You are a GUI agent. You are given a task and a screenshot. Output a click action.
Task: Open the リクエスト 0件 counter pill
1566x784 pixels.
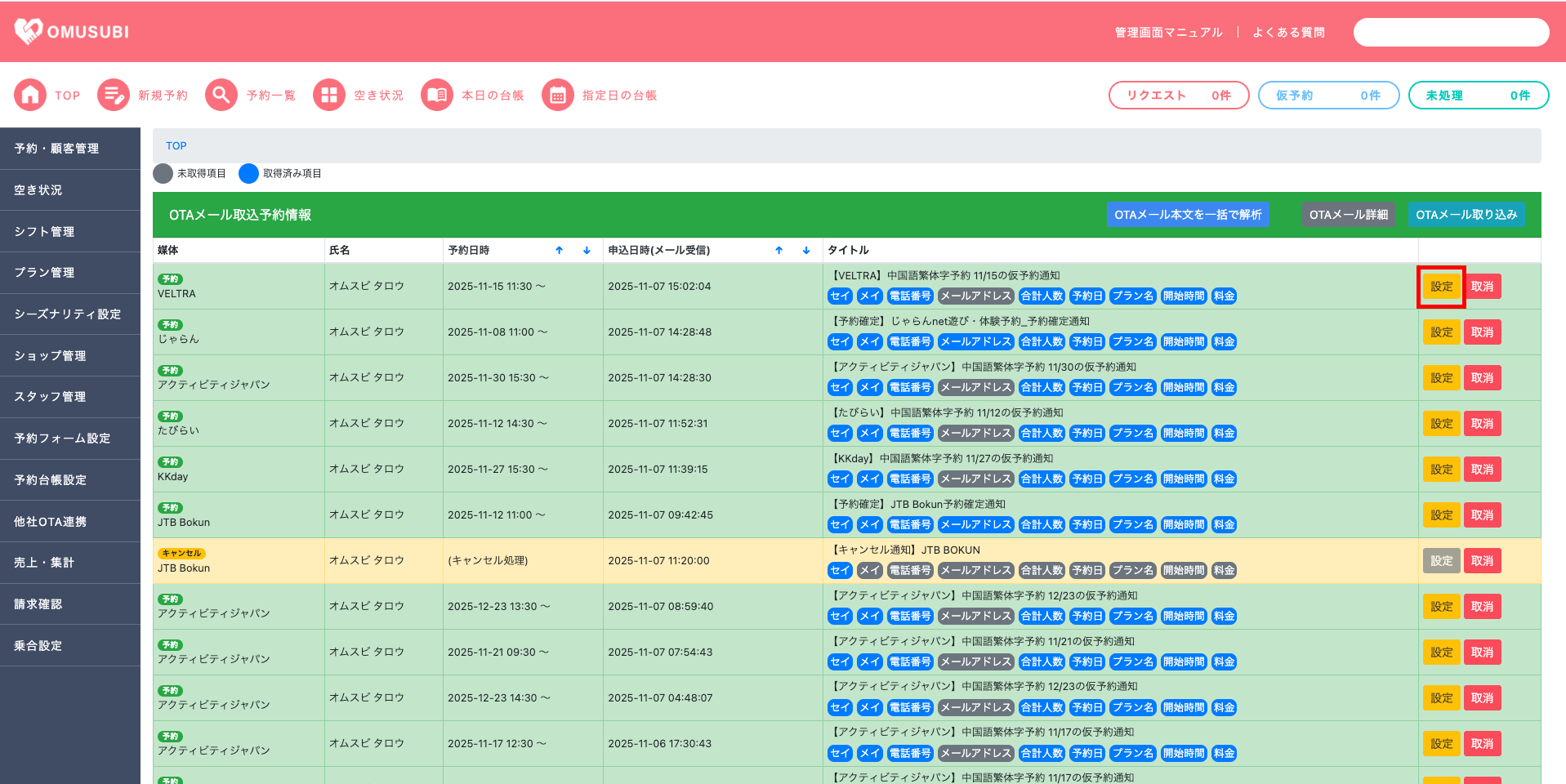tap(1178, 96)
